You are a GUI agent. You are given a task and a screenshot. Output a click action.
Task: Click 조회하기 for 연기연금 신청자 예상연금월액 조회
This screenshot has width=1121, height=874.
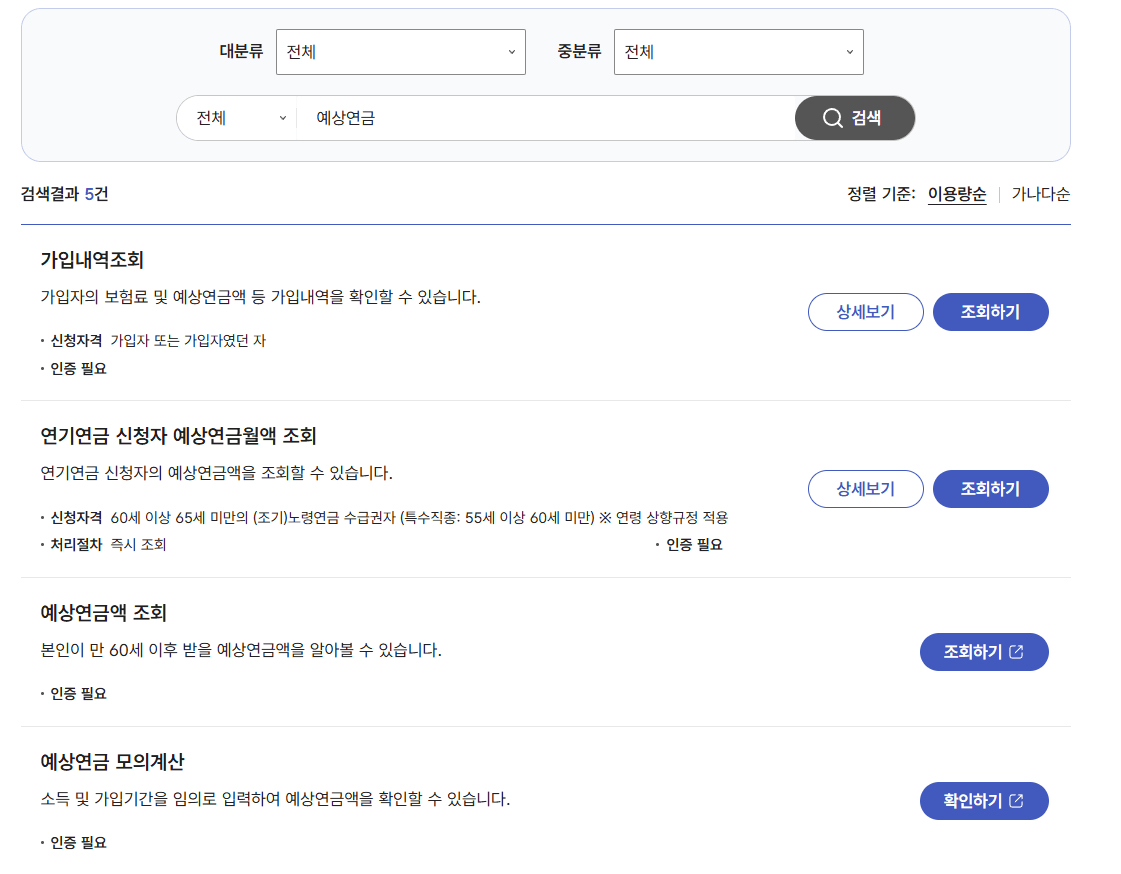point(990,488)
